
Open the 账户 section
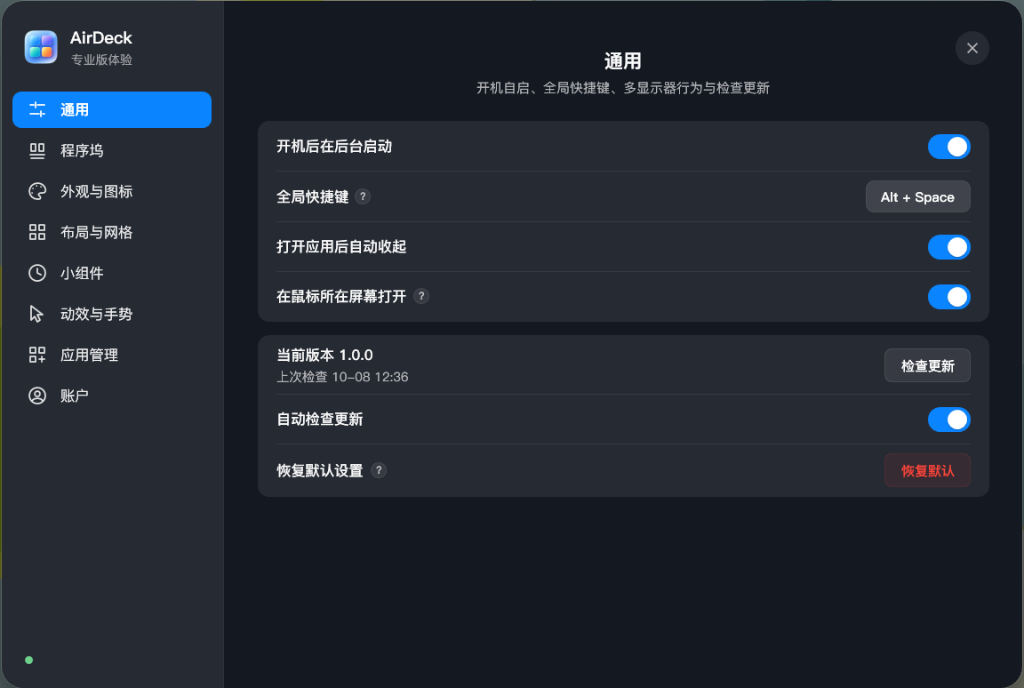(112, 396)
